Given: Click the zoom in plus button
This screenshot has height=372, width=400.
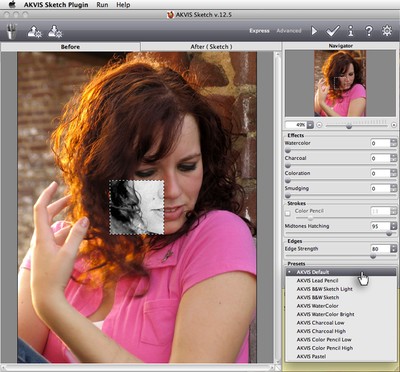Looking at the screenshot, I should tap(394, 125).
